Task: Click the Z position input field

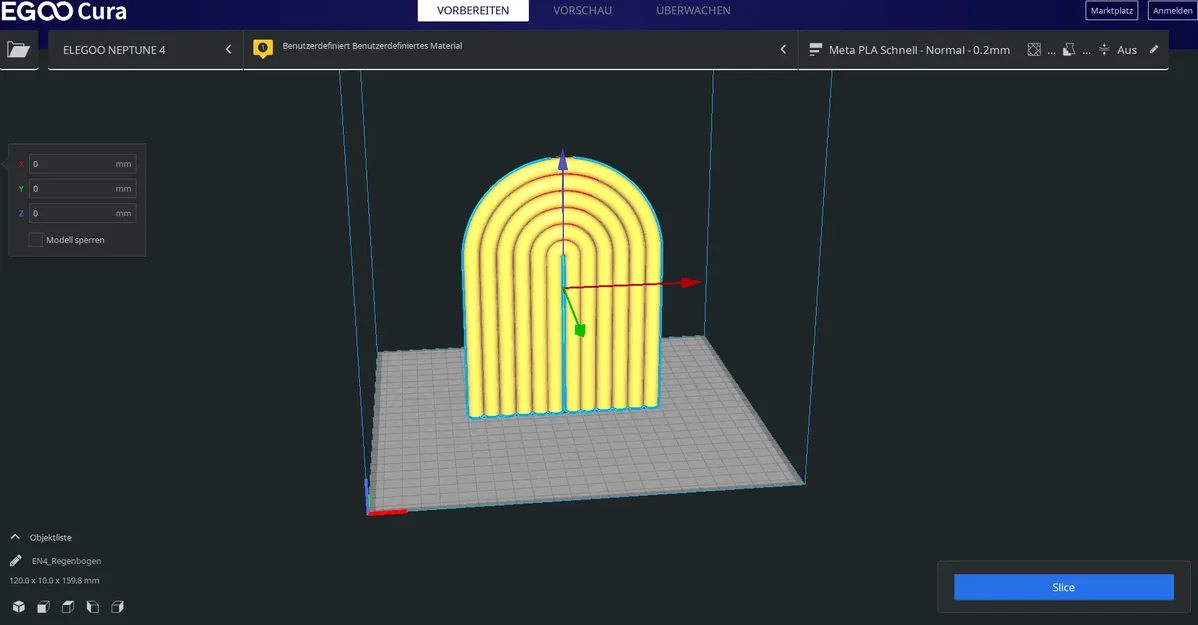Action: 83,213
